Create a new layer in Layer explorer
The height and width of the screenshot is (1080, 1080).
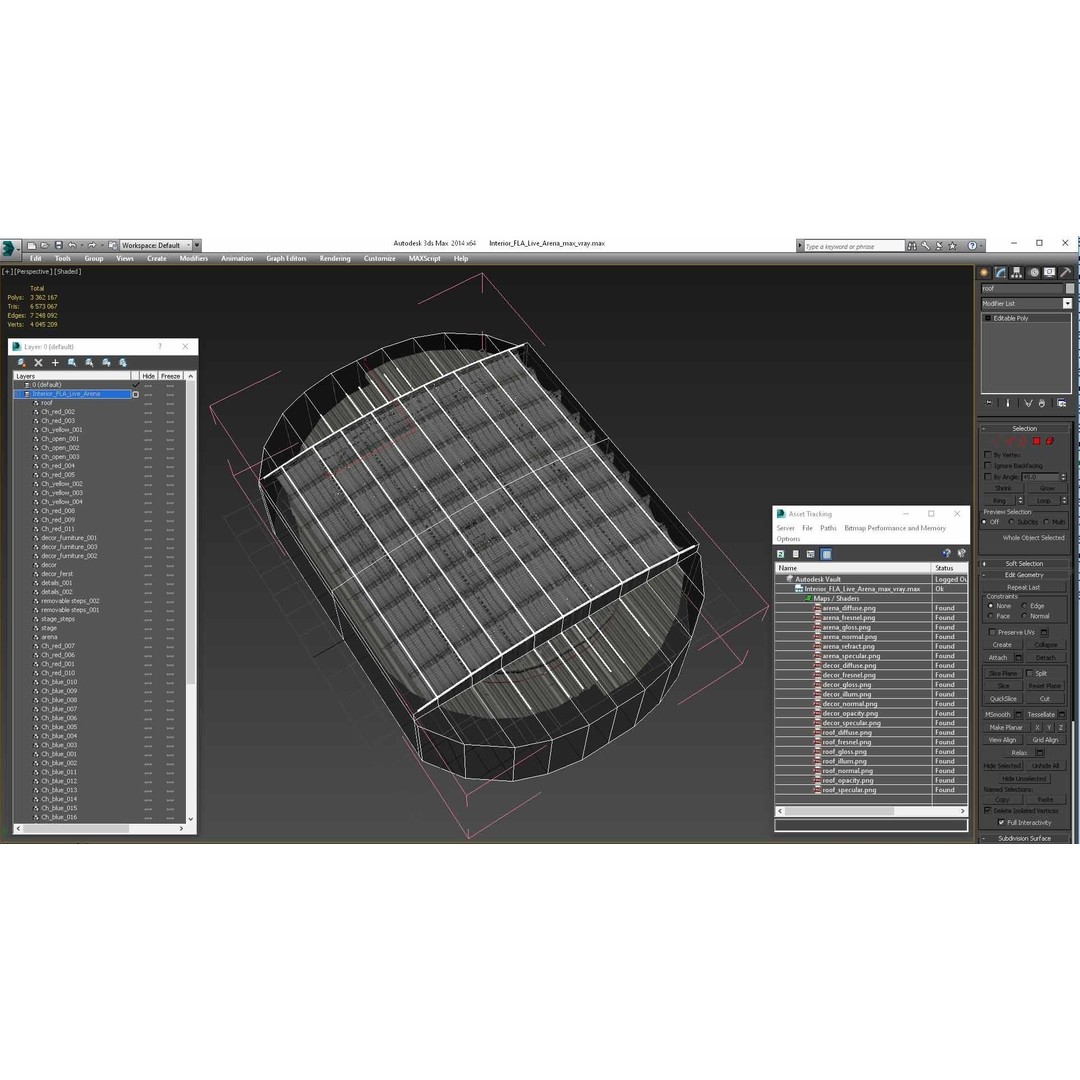(x=55, y=362)
